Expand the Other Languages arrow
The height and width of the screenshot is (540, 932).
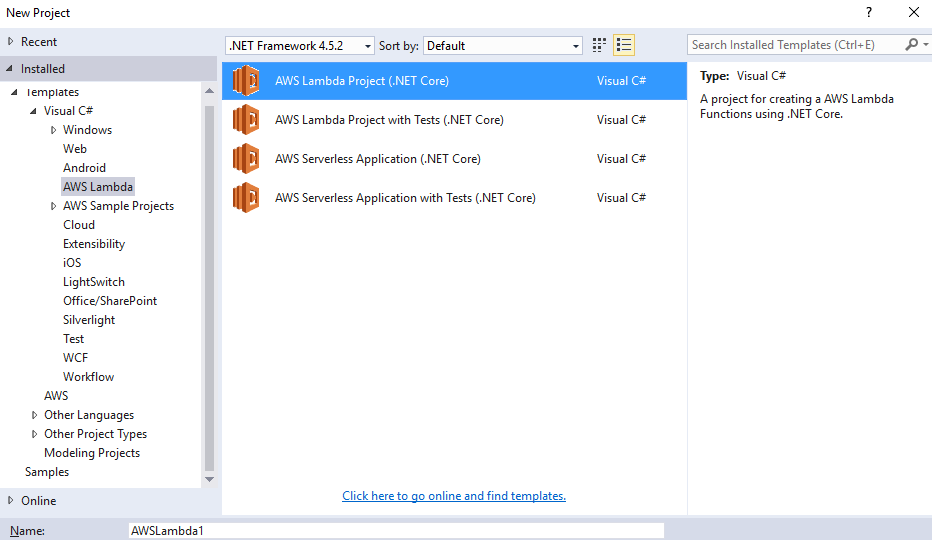34,415
